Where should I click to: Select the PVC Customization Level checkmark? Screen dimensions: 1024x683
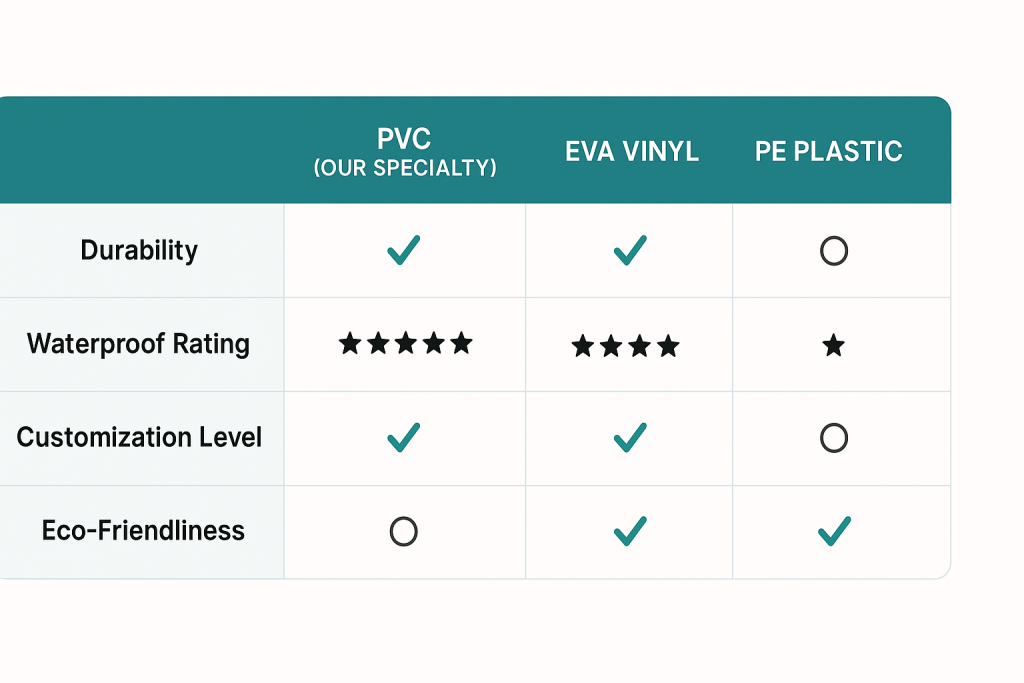pyautogui.click(x=403, y=437)
